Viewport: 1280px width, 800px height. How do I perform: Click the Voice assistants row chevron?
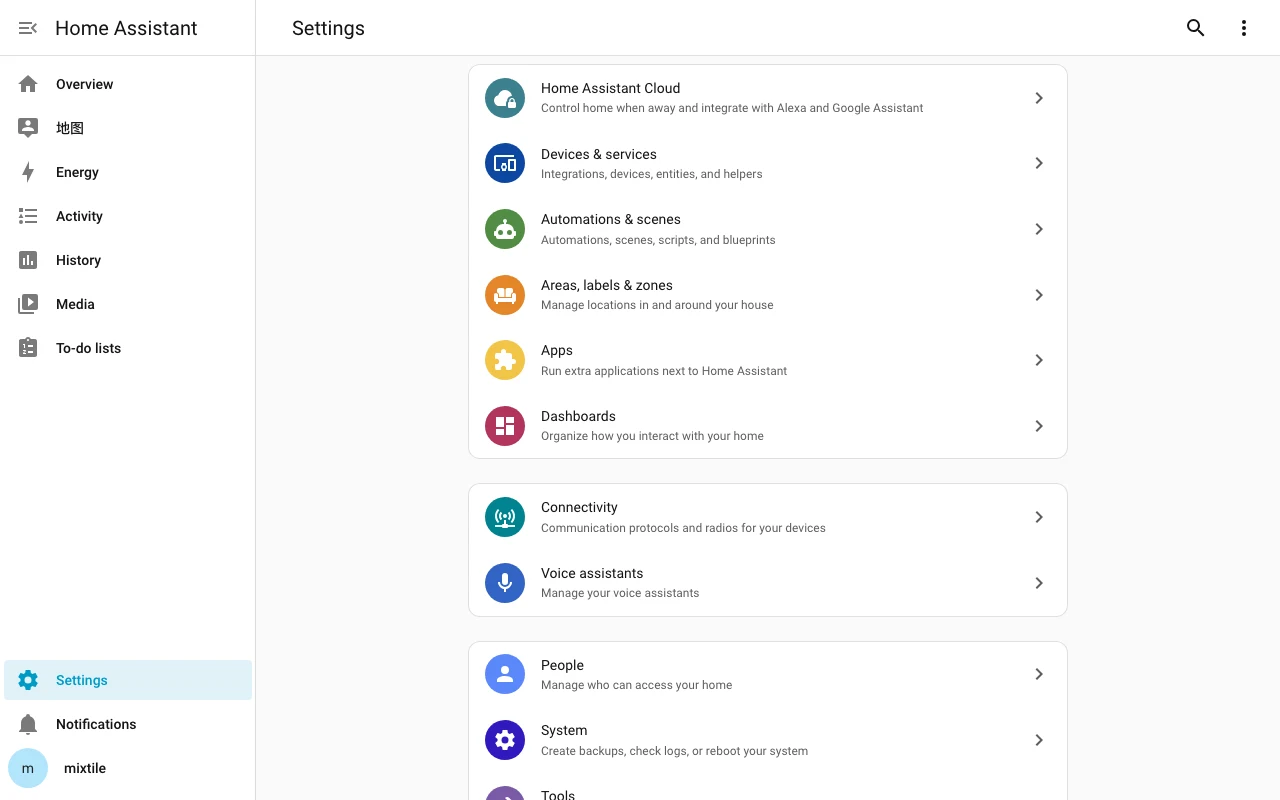[x=1039, y=583]
